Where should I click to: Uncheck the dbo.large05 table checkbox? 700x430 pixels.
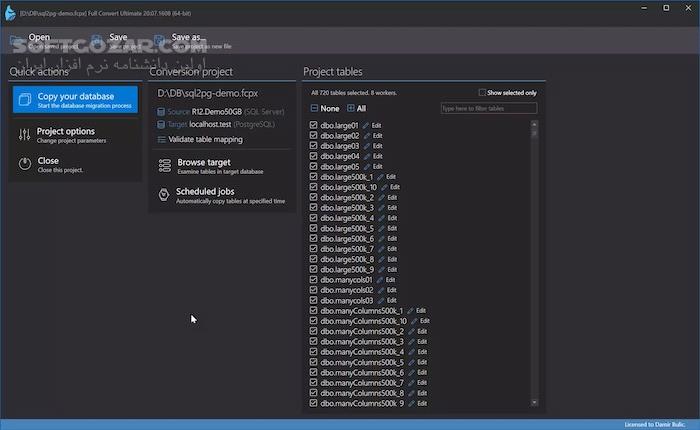(x=313, y=166)
